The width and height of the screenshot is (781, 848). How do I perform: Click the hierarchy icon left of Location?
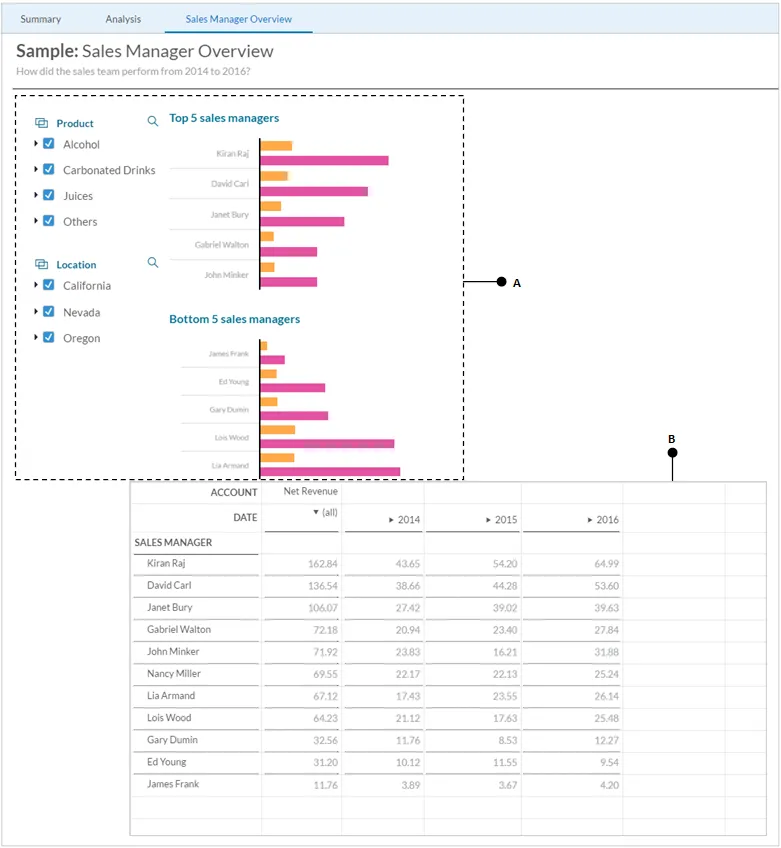(x=41, y=264)
